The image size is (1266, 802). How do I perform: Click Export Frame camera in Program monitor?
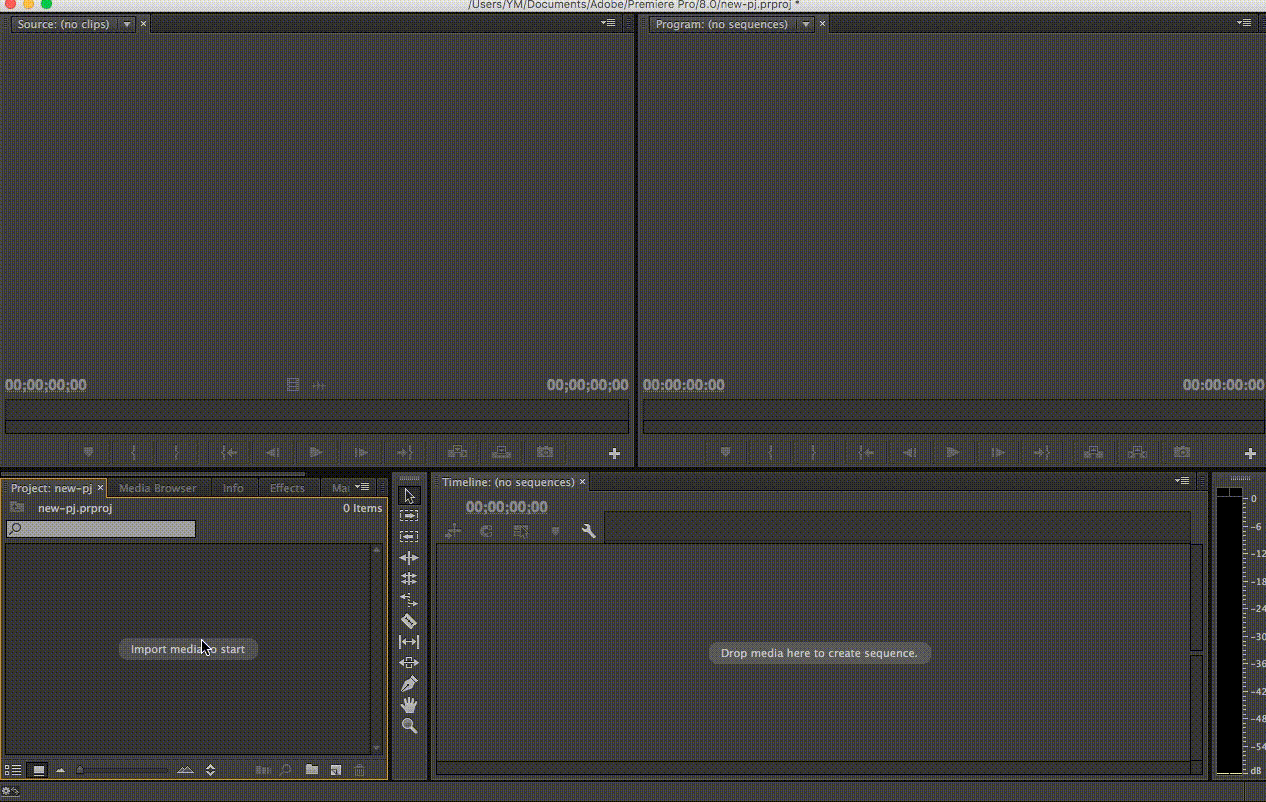point(1182,453)
